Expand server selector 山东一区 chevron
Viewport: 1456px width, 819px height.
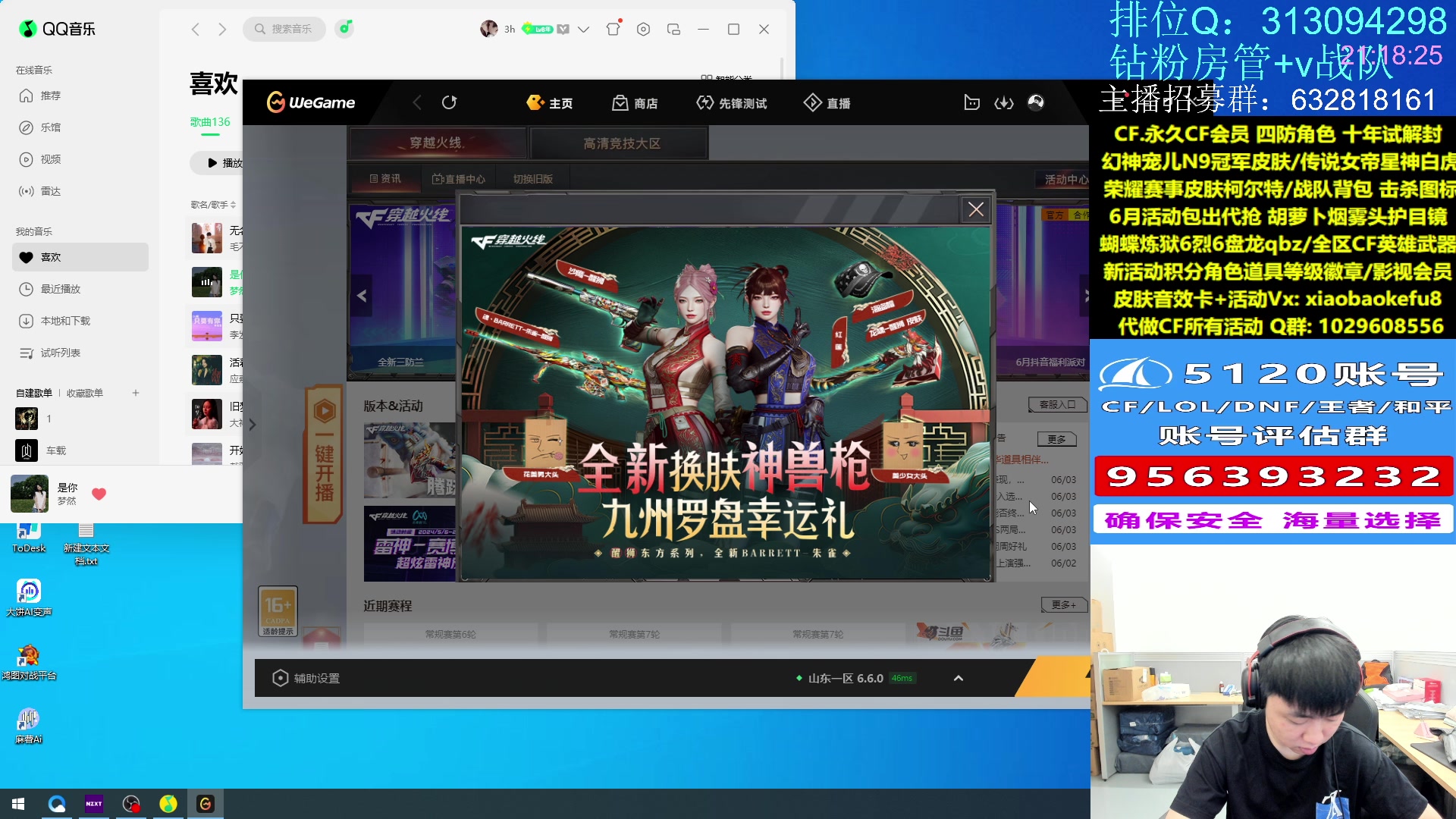(x=959, y=678)
